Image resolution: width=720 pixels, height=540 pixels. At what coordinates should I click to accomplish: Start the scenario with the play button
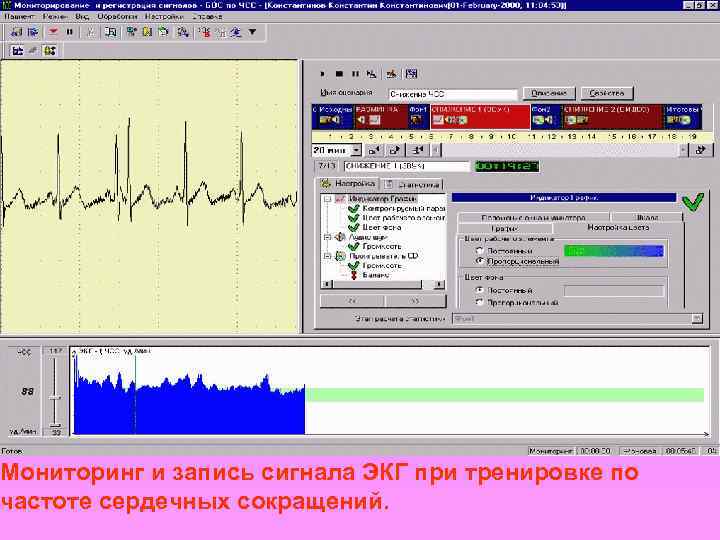(322, 73)
